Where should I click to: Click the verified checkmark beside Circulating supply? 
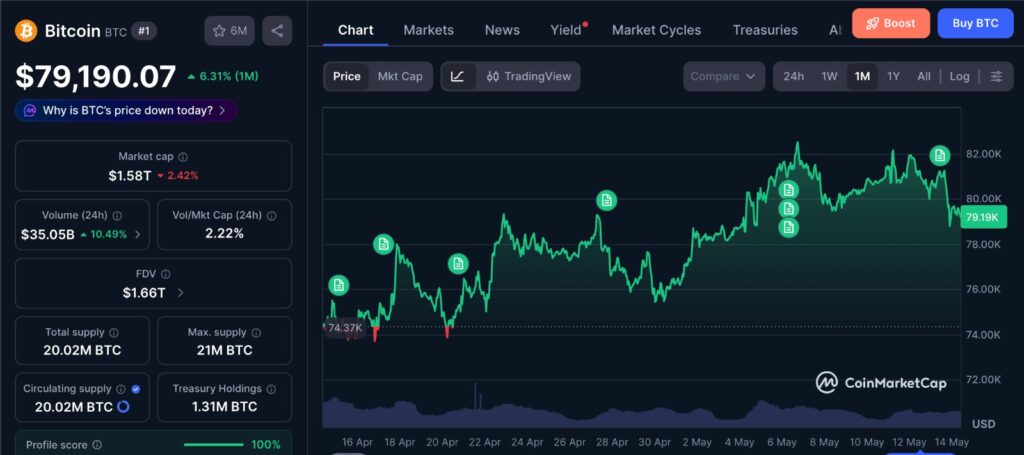pyautogui.click(x=136, y=389)
